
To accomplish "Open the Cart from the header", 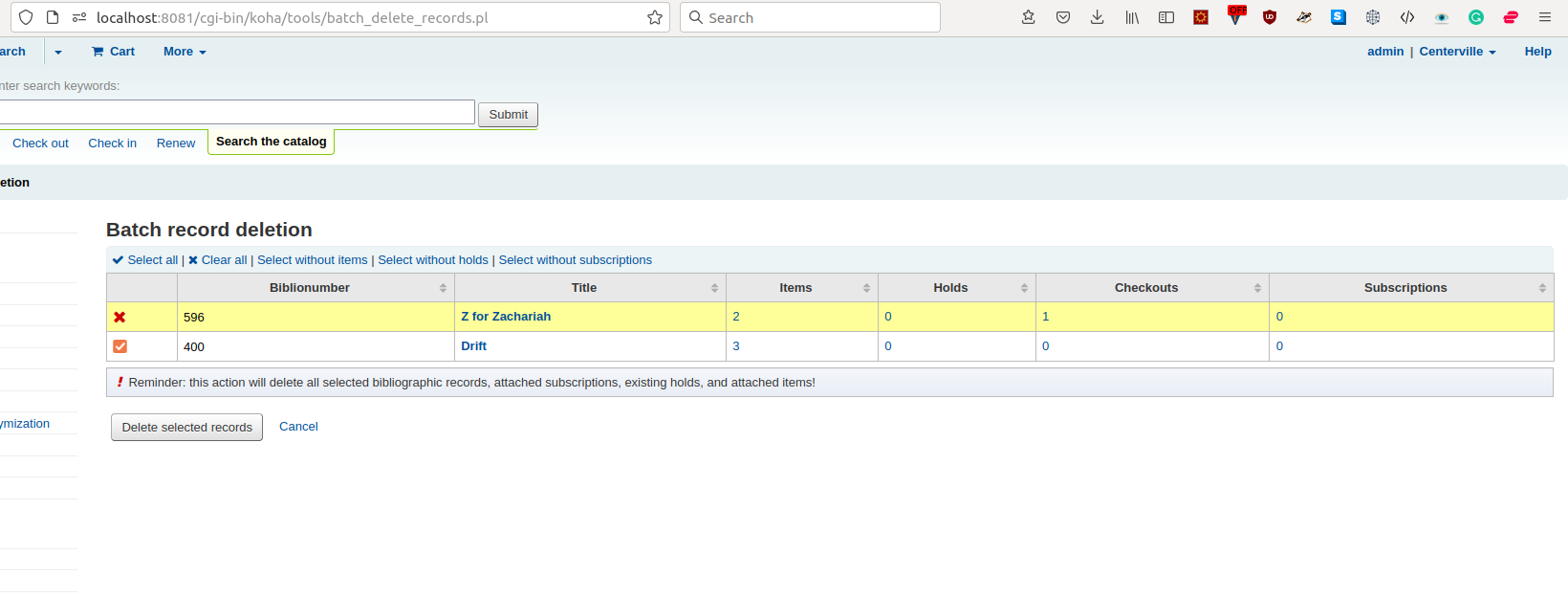I will [113, 52].
